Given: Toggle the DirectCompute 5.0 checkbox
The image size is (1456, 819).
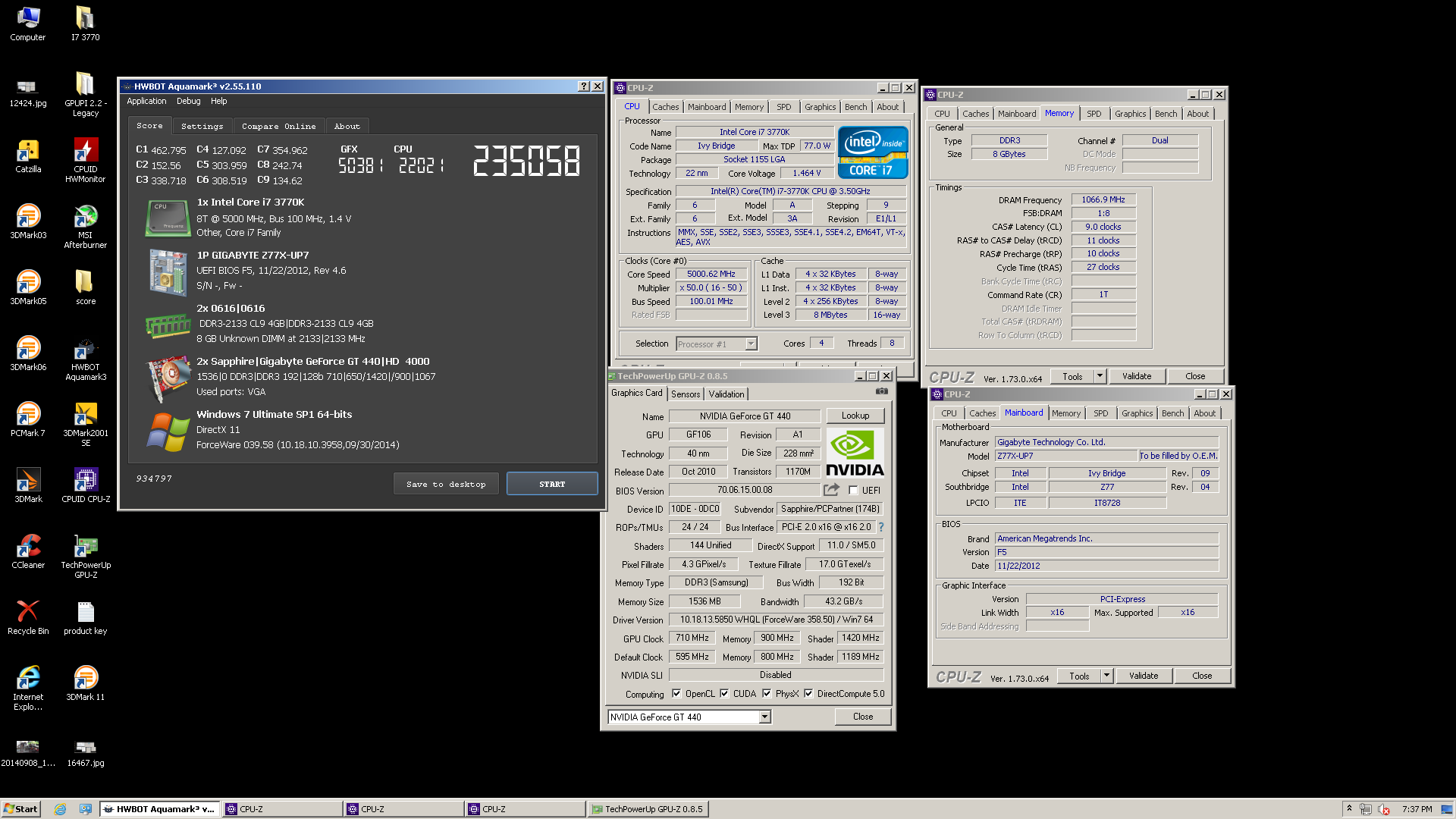Looking at the screenshot, I should pos(808,693).
